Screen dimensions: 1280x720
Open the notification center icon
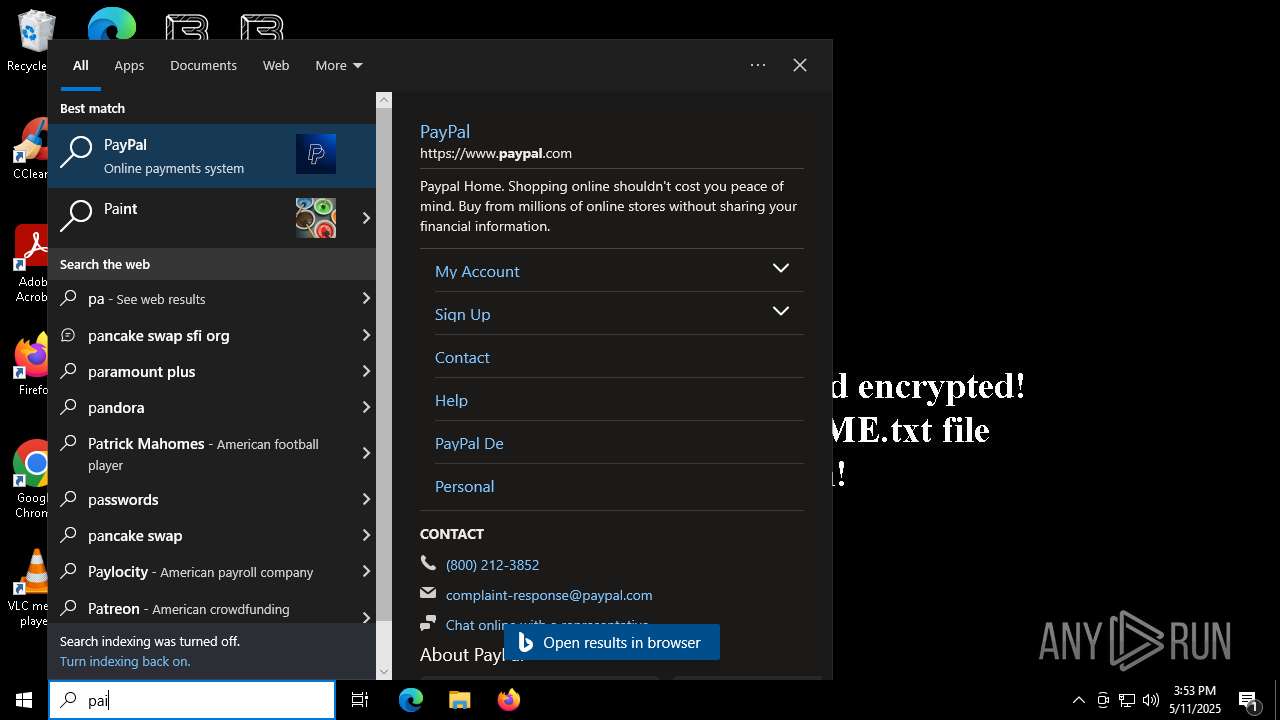(x=1248, y=700)
